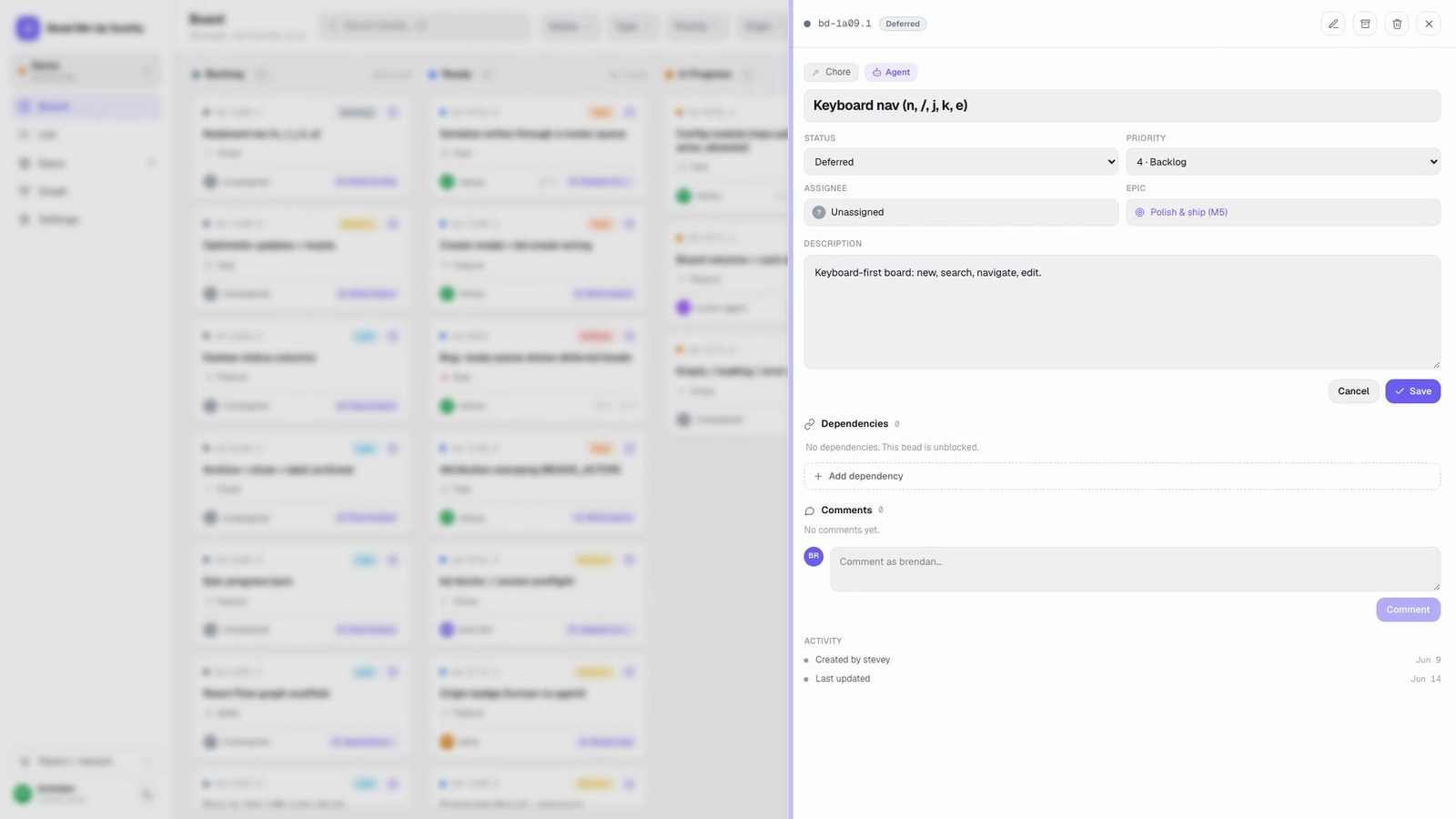Click the 'Created by stevey' activity entry

(x=853, y=660)
